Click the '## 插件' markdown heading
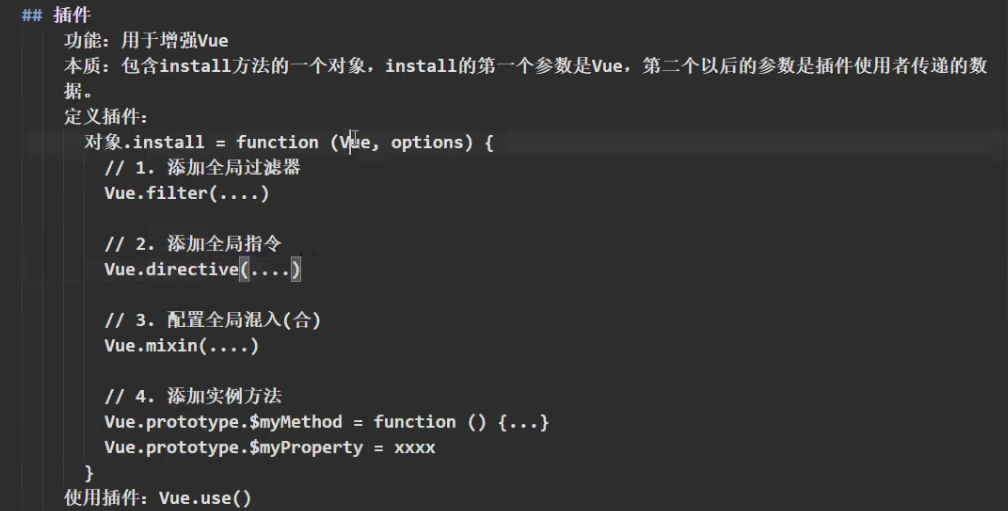This screenshot has height=511, width=1008. coord(57,15)
